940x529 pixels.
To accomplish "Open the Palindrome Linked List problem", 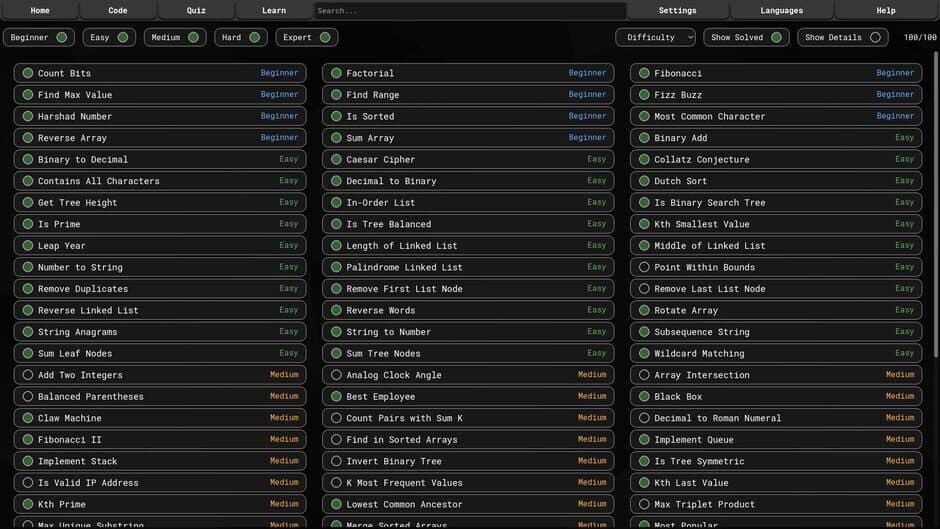I will (468, 267).
